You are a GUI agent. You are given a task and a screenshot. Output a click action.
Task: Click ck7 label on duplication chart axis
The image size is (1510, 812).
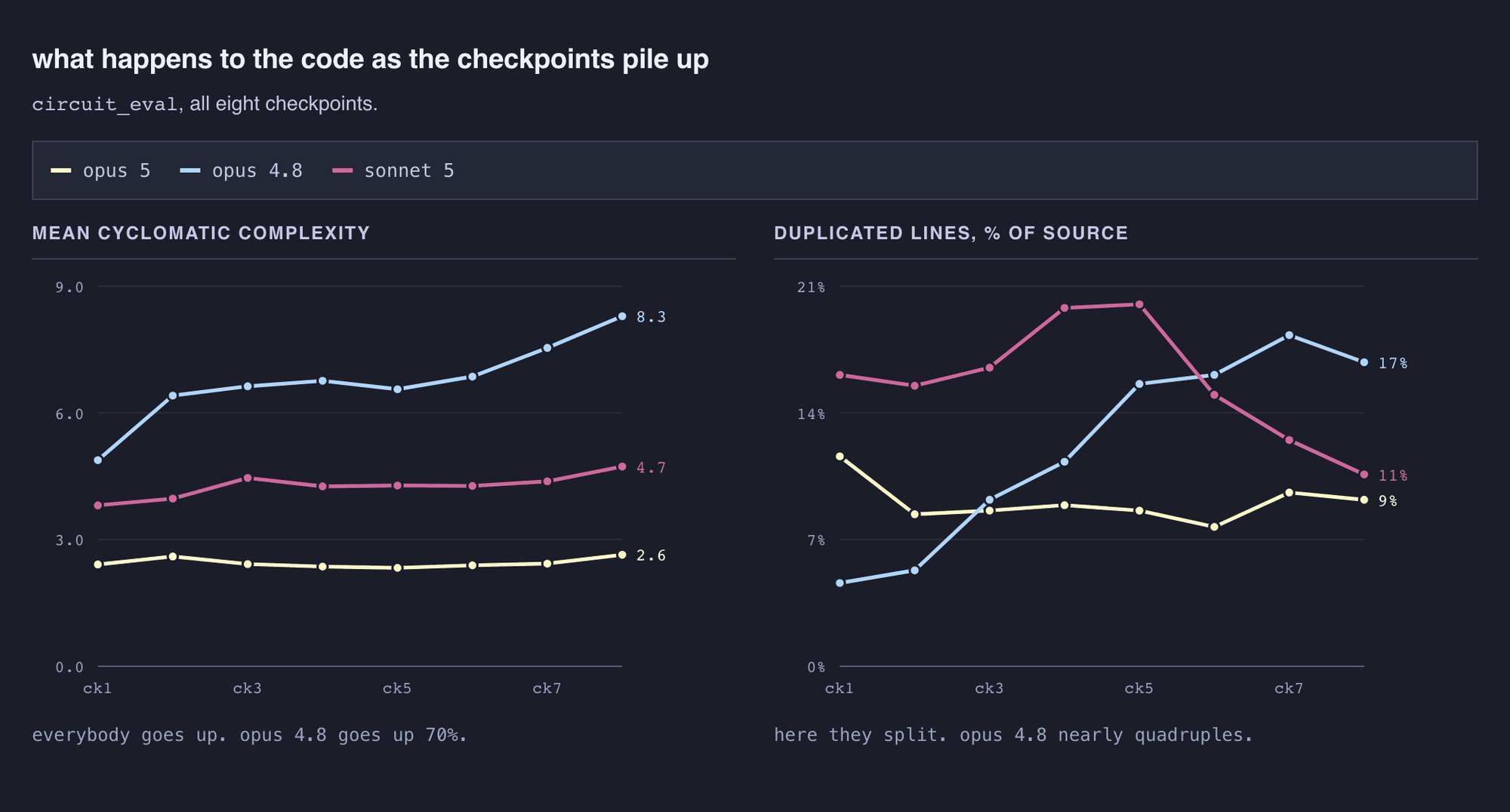(1289, 688)
